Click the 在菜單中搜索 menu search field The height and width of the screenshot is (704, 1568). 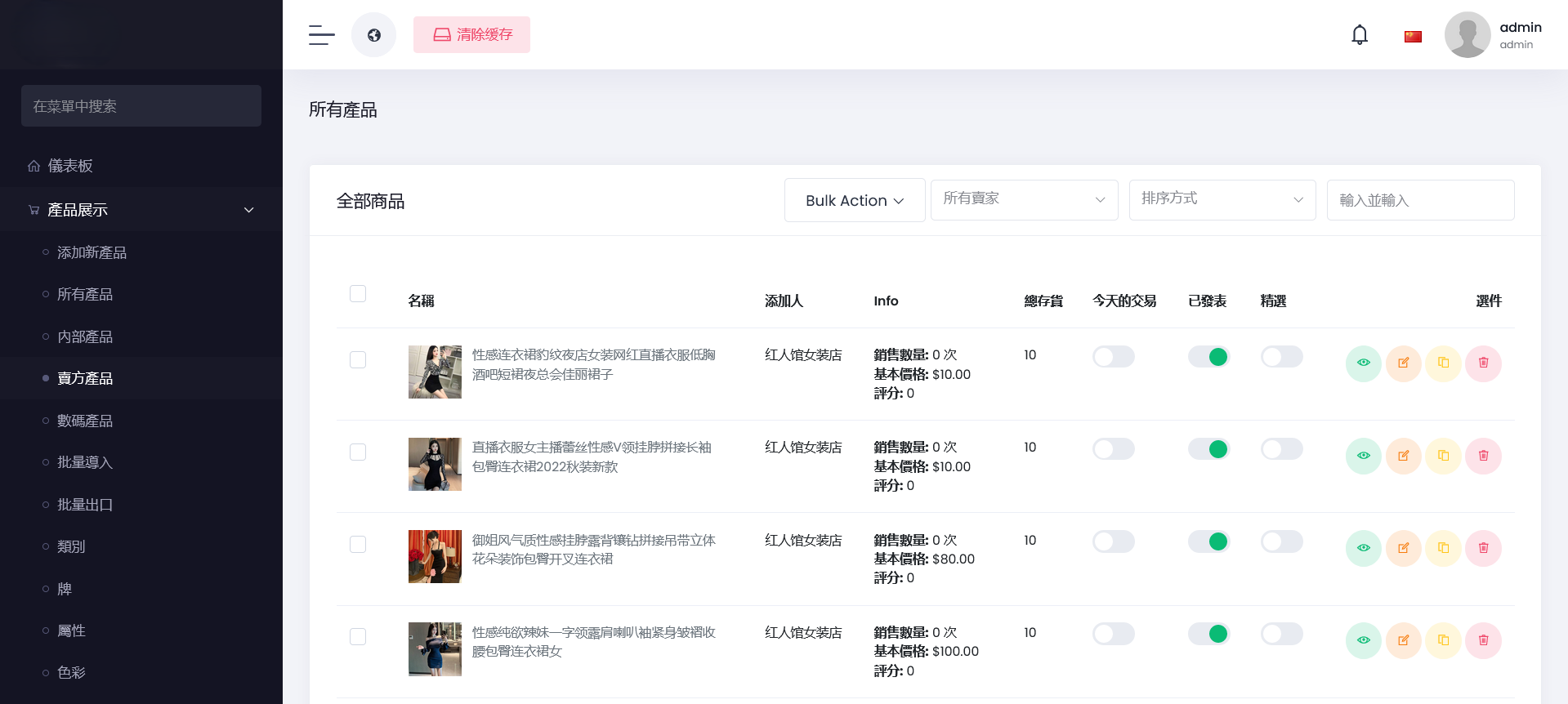(141, 106)
